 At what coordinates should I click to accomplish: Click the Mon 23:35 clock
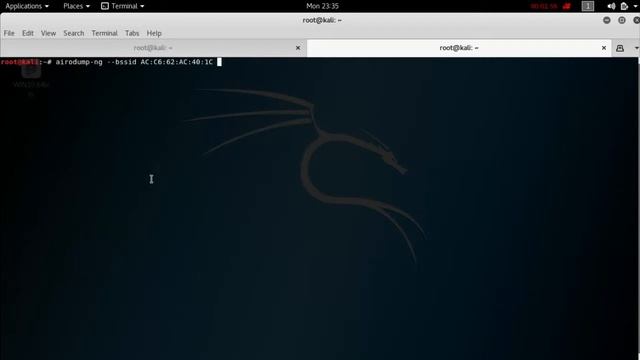(322, 6)
